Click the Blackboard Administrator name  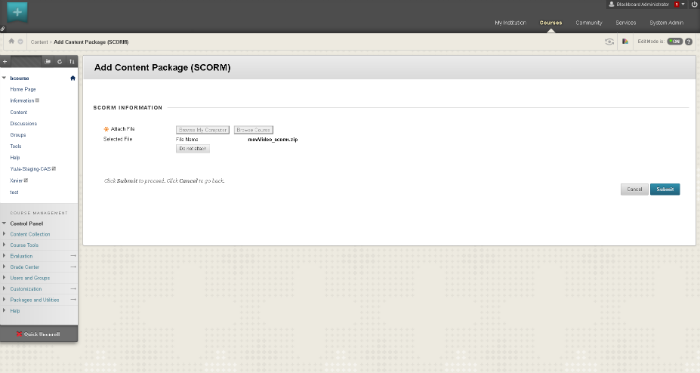click(642, 4)
